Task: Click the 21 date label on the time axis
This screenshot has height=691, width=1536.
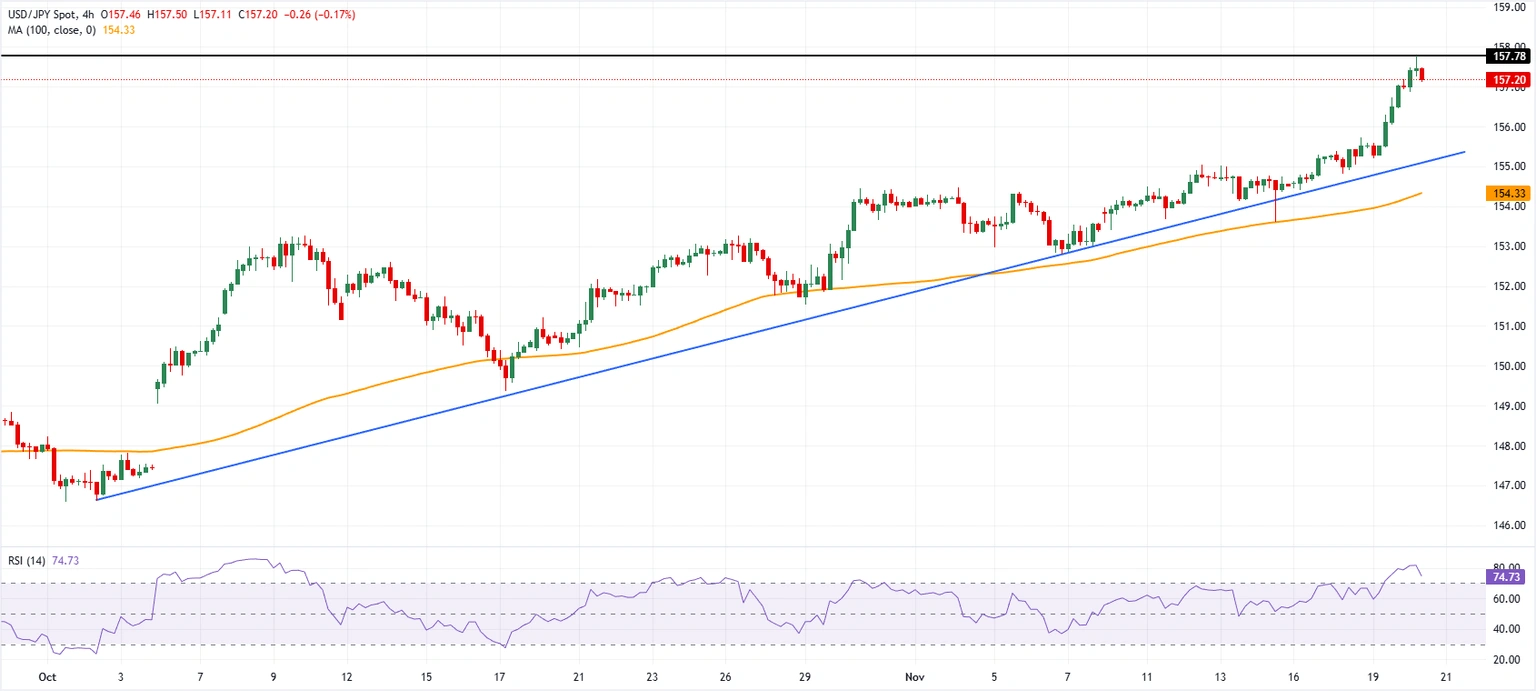Action: coord(1445,677)
